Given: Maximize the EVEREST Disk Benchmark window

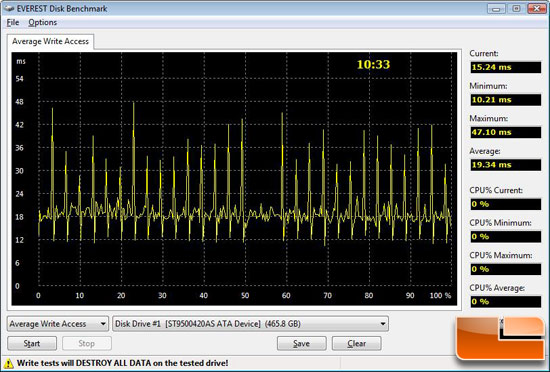Looking at the screenshot, I should click(516, 8).
